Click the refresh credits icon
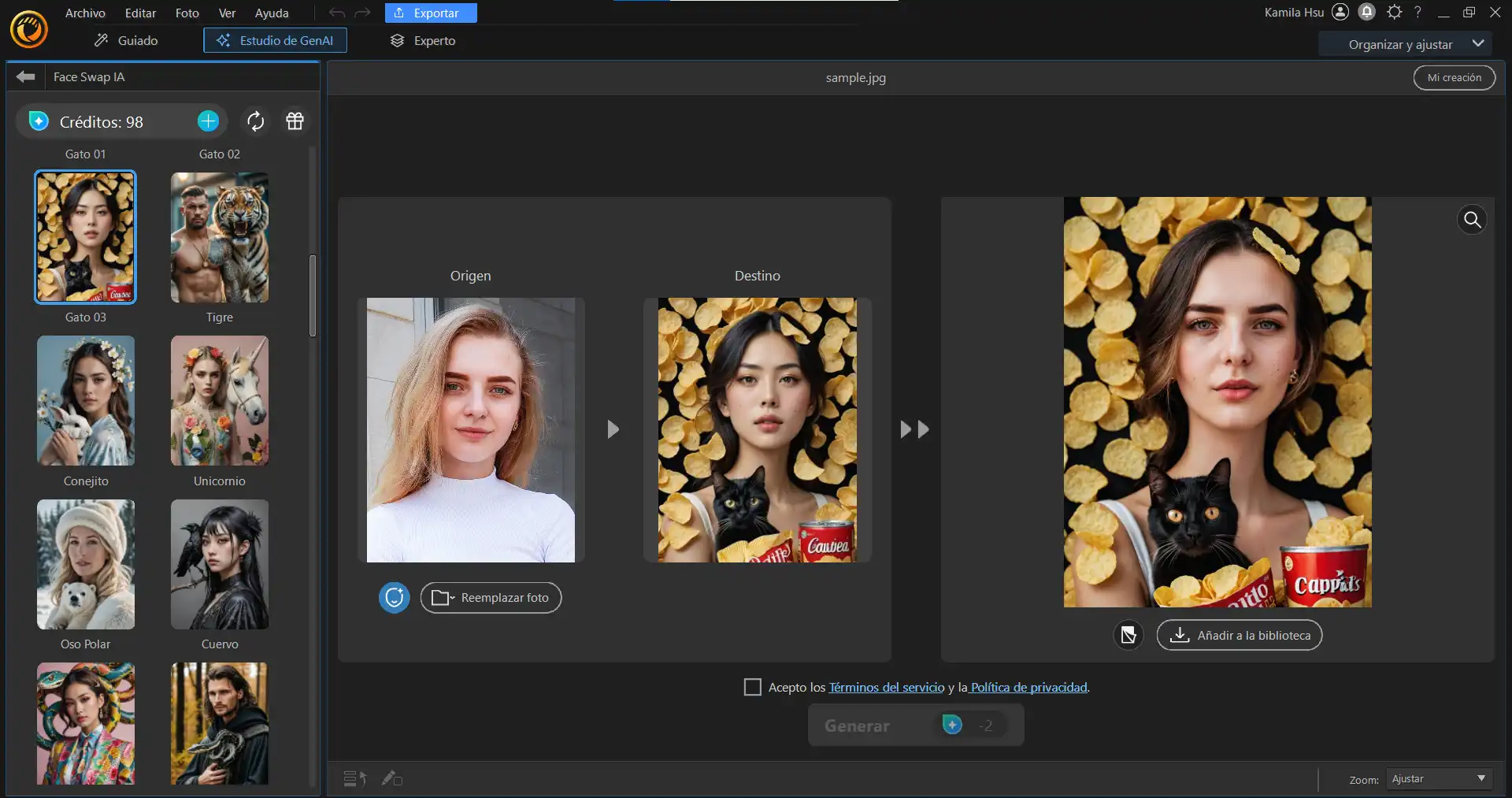This screenshot has width=1512, height=798. (255, 121)
